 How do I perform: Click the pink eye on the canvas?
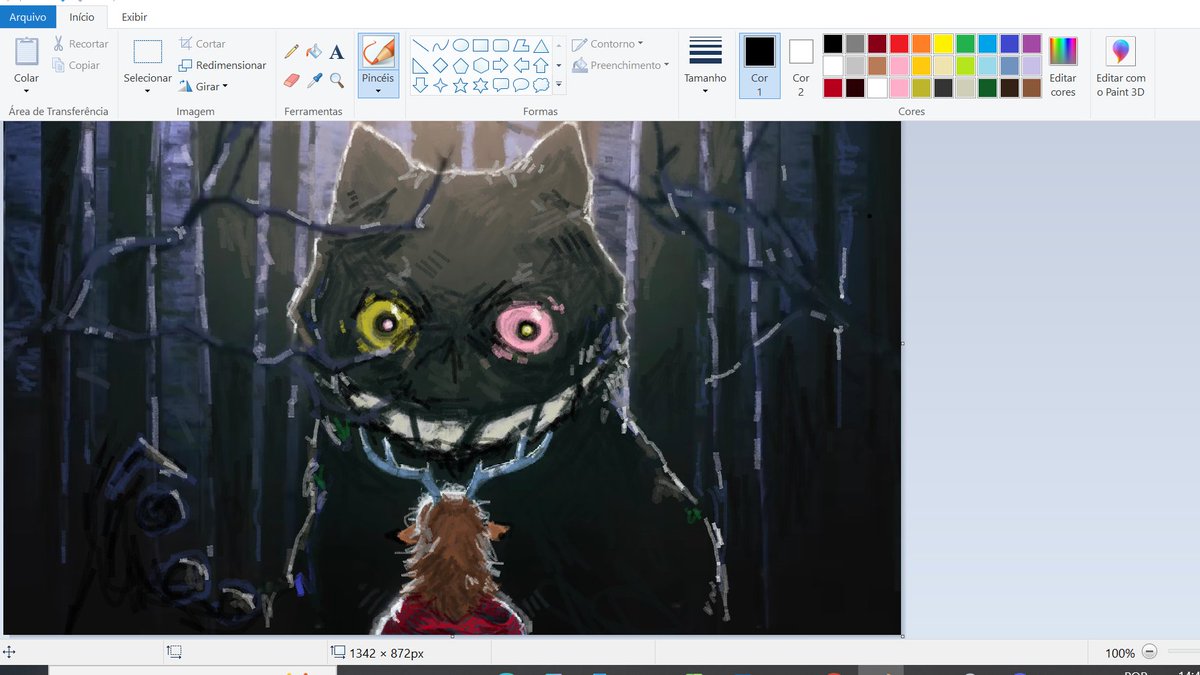[x=524, y=327]
